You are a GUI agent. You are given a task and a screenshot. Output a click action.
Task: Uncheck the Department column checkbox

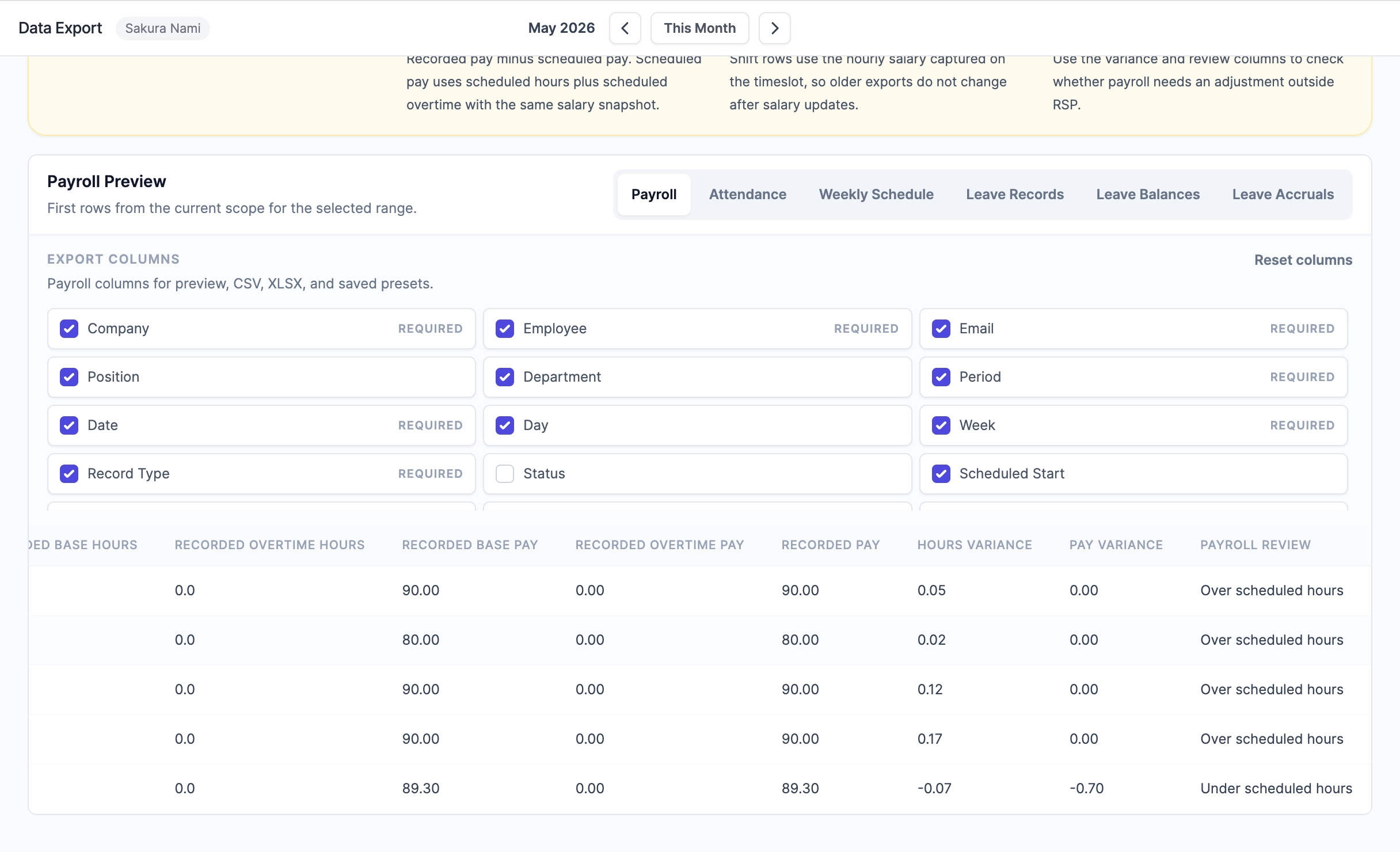click(x=505, y=377)
